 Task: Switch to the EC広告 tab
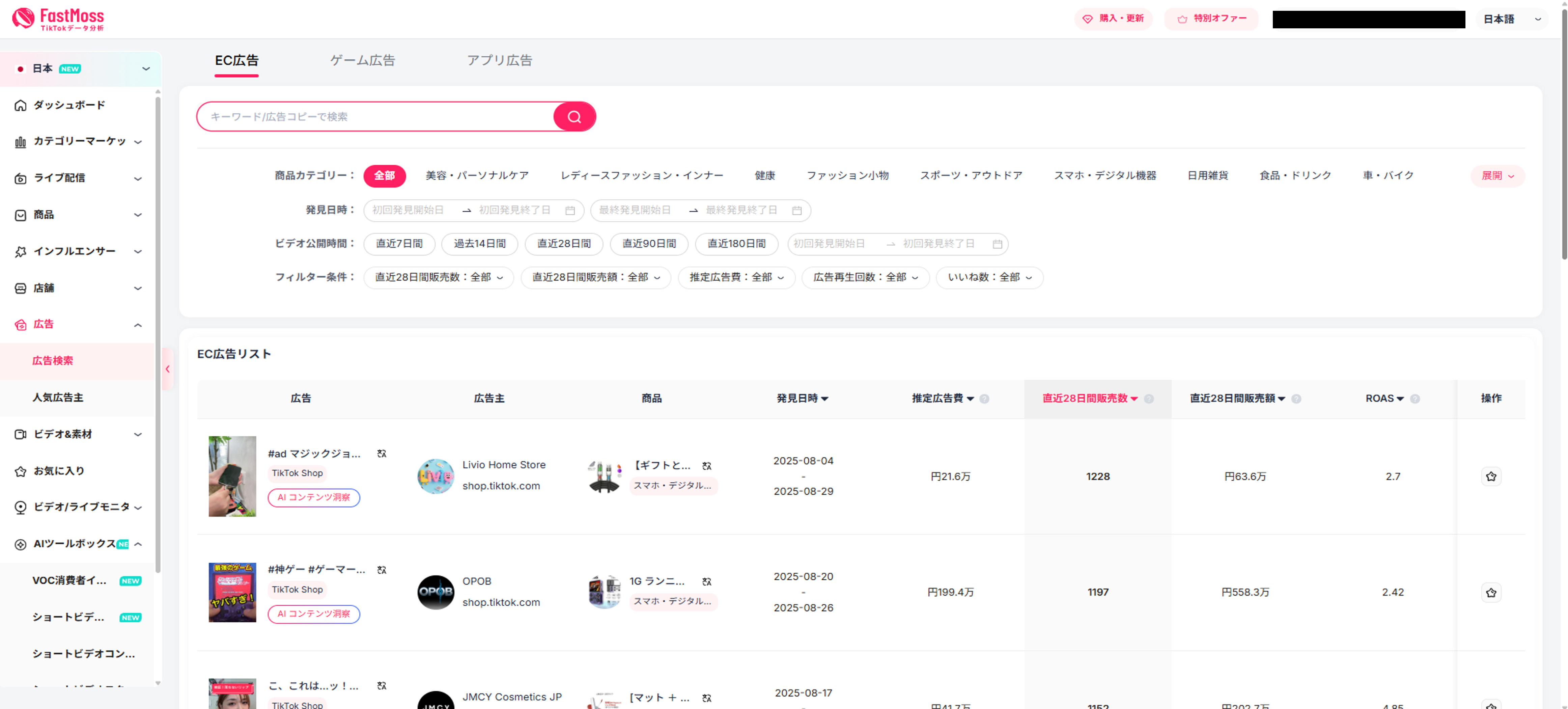[x=237, y=60]
